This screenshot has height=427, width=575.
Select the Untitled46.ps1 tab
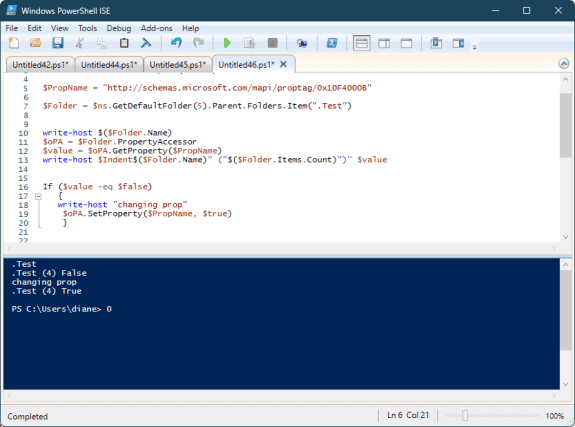(246, 65)
